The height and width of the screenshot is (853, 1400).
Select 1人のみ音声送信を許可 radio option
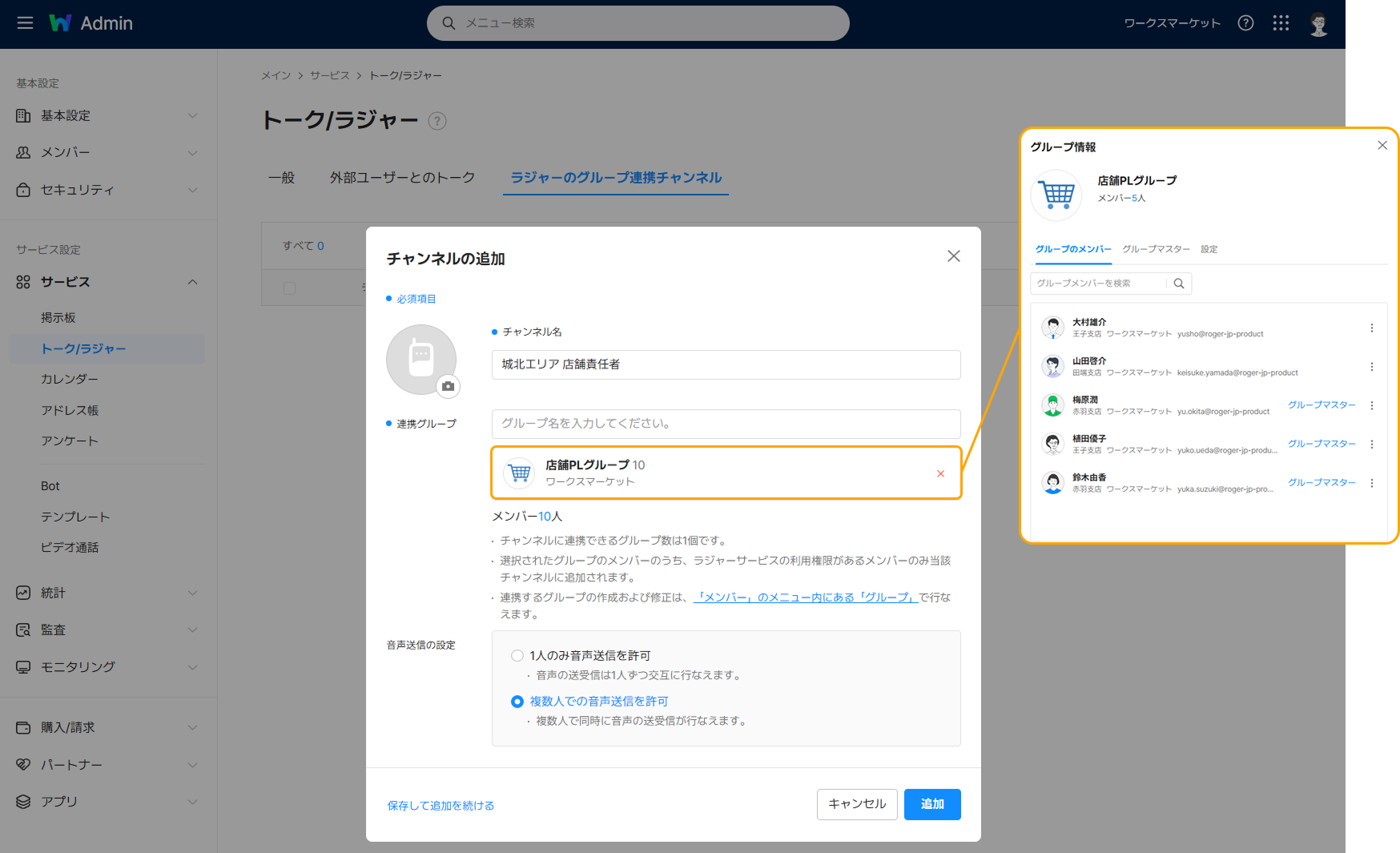[x=517, y=656]
